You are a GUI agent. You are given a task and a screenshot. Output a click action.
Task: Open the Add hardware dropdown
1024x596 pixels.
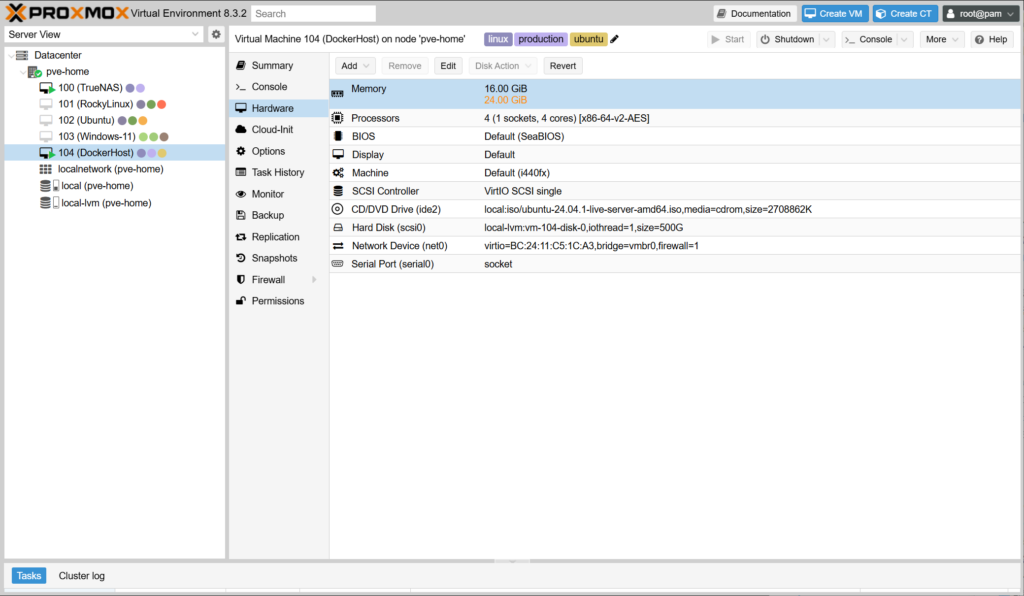[354, 65]
